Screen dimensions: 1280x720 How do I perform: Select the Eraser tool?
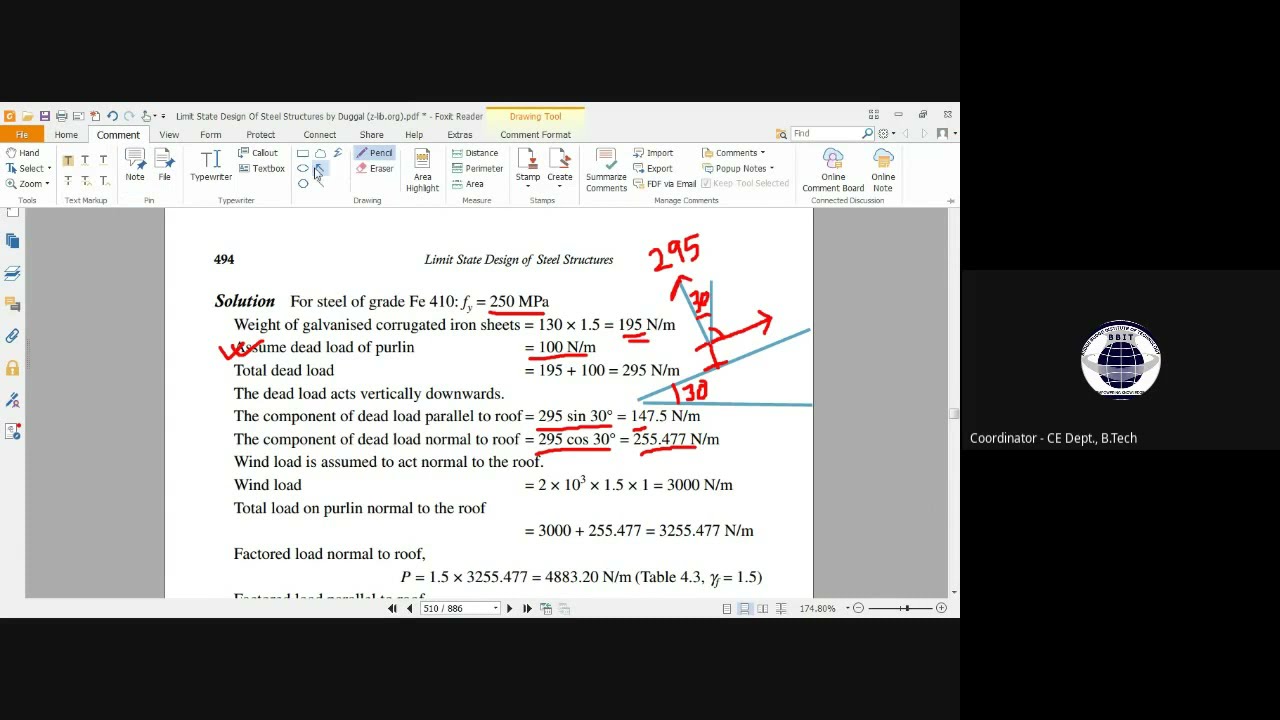coord(375,169)
